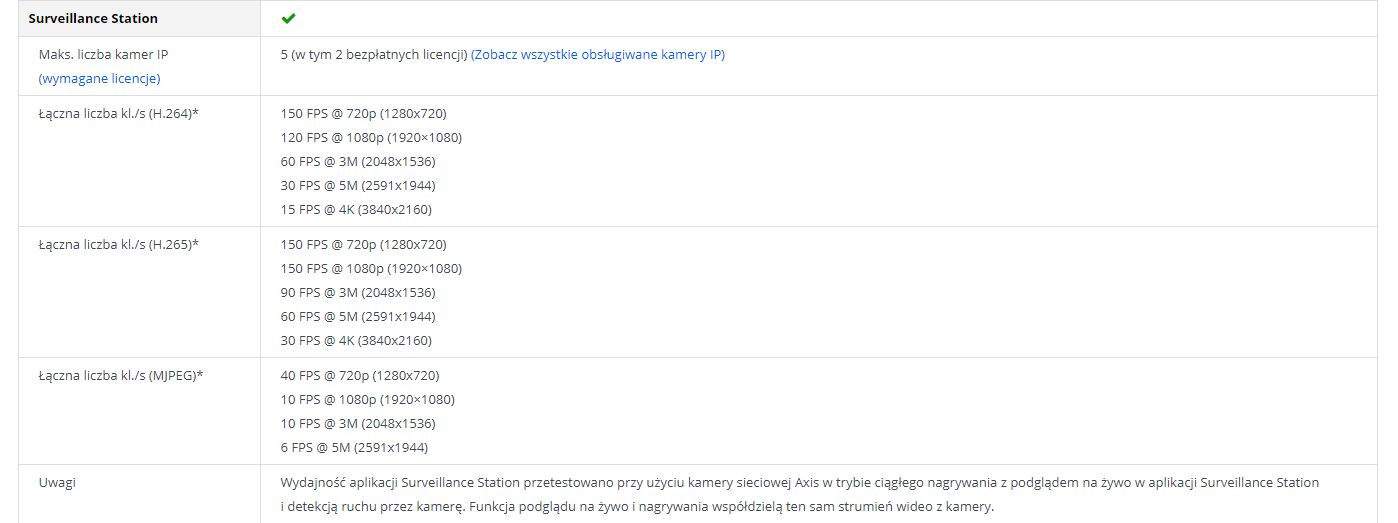Click the H.264 120 FPS @ 1080p line

tap(372, 137)
